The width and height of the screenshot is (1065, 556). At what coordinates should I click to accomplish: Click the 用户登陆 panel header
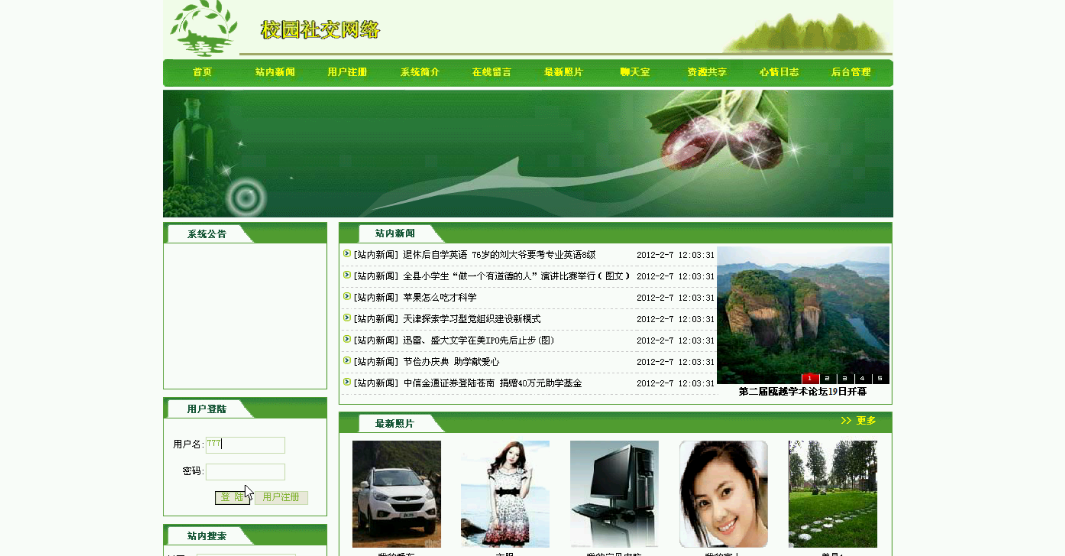tap(207, 409)
